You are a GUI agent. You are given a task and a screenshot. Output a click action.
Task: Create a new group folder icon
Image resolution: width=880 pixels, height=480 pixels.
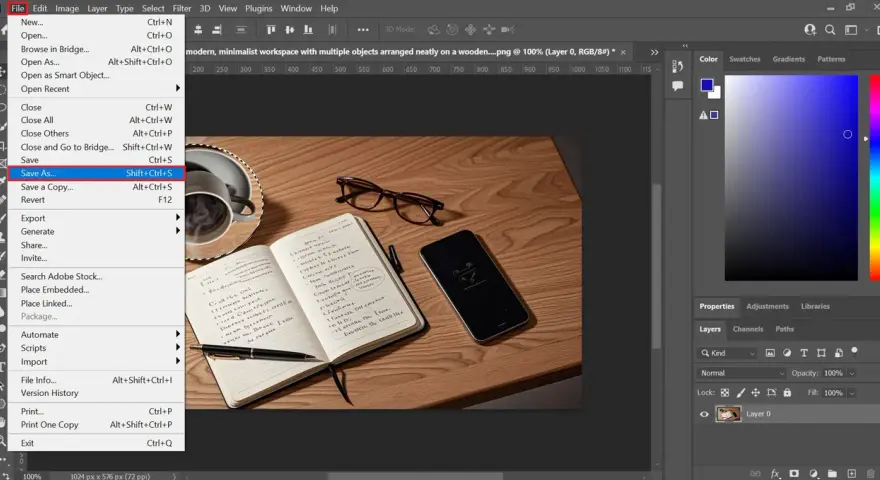point(832,474)
